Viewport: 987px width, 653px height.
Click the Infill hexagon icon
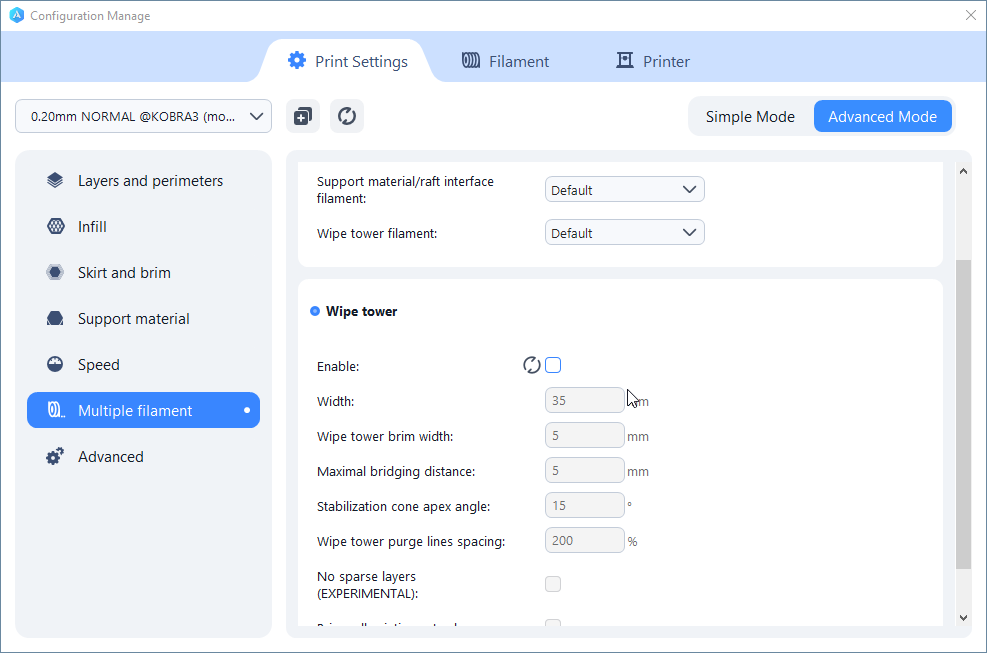click(56, 227)
